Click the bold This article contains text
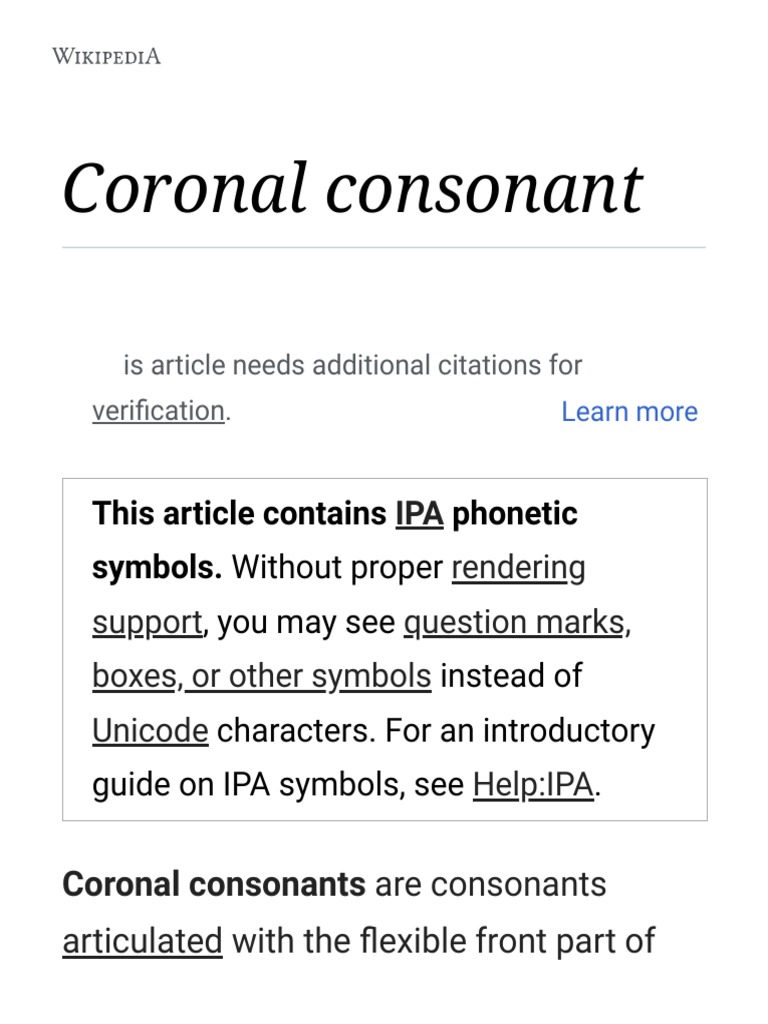 239,514
